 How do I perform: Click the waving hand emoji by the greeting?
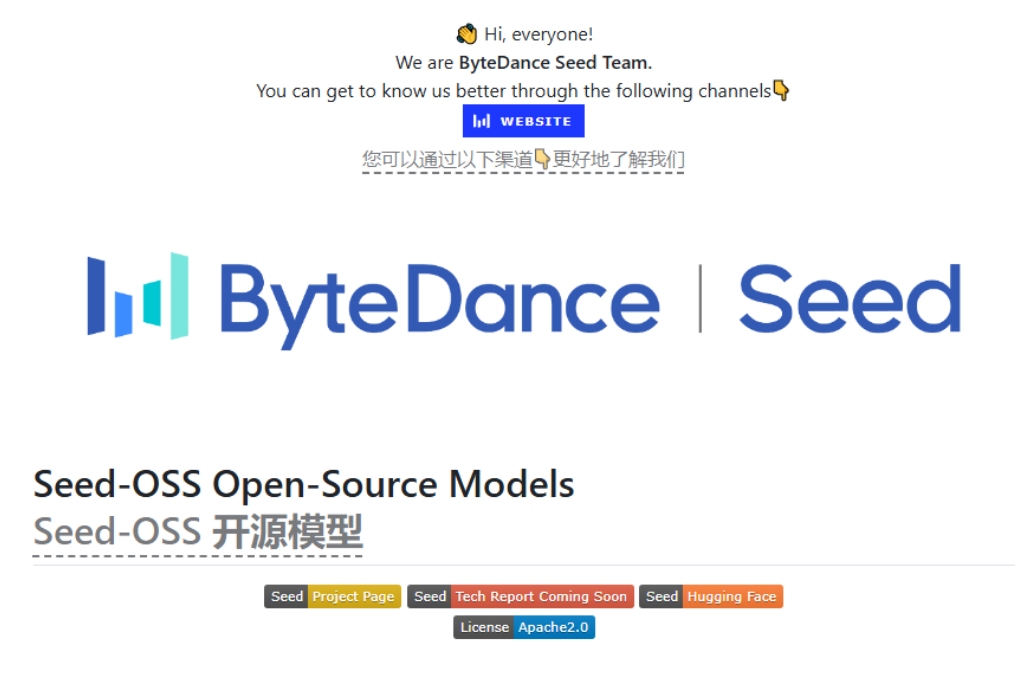click(467, 34)
